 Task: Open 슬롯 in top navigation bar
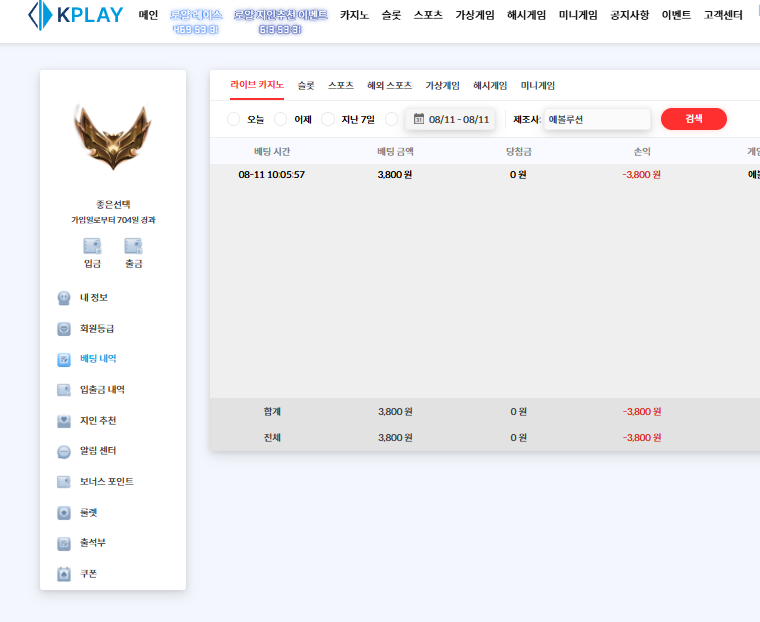391,16
